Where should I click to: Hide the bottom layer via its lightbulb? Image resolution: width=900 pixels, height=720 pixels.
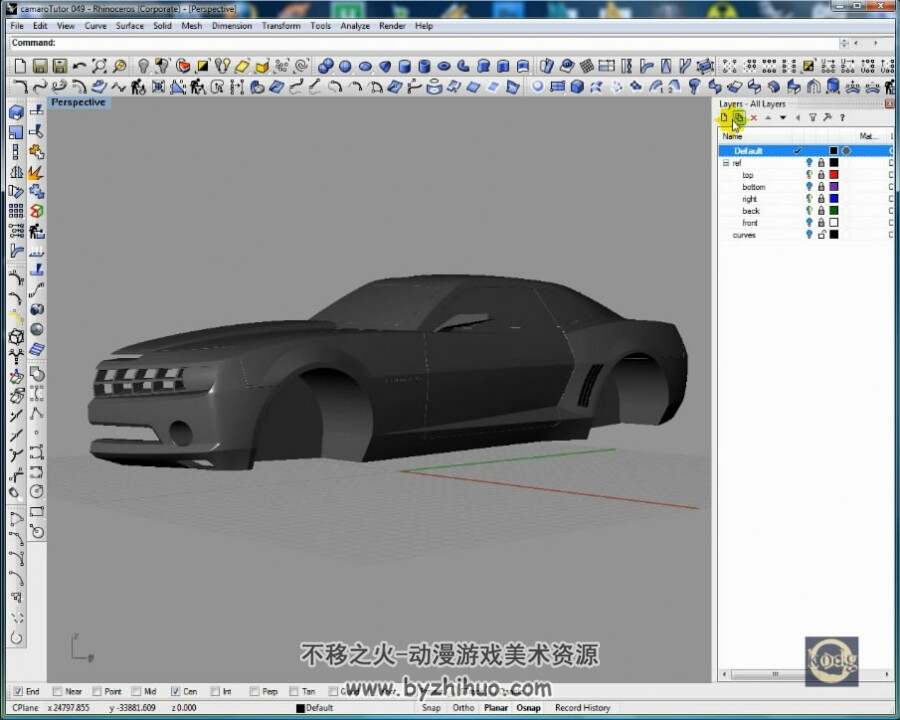[809, 187]
